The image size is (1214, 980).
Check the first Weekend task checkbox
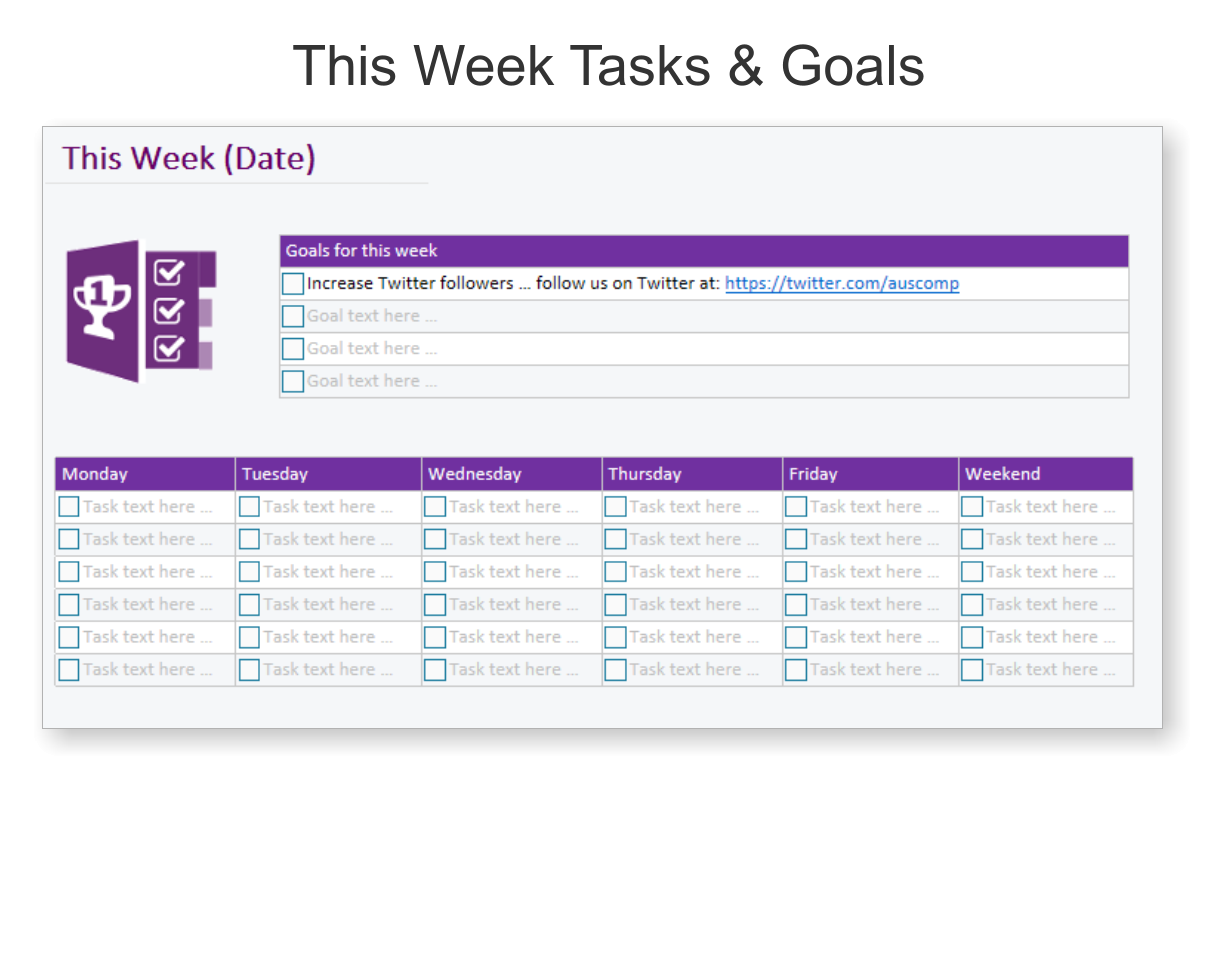point(971,507)
